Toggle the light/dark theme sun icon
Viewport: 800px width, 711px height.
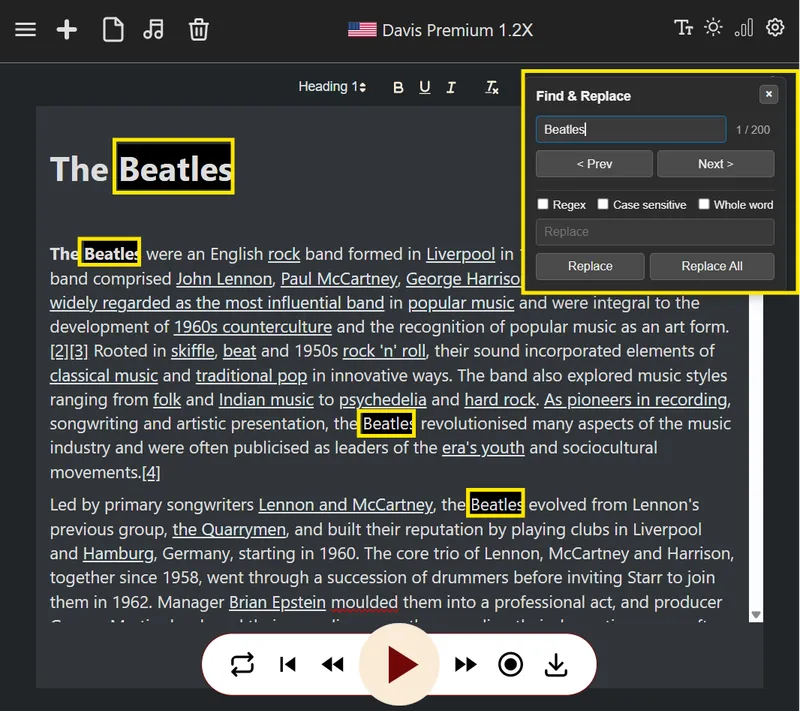pos(713,28)
